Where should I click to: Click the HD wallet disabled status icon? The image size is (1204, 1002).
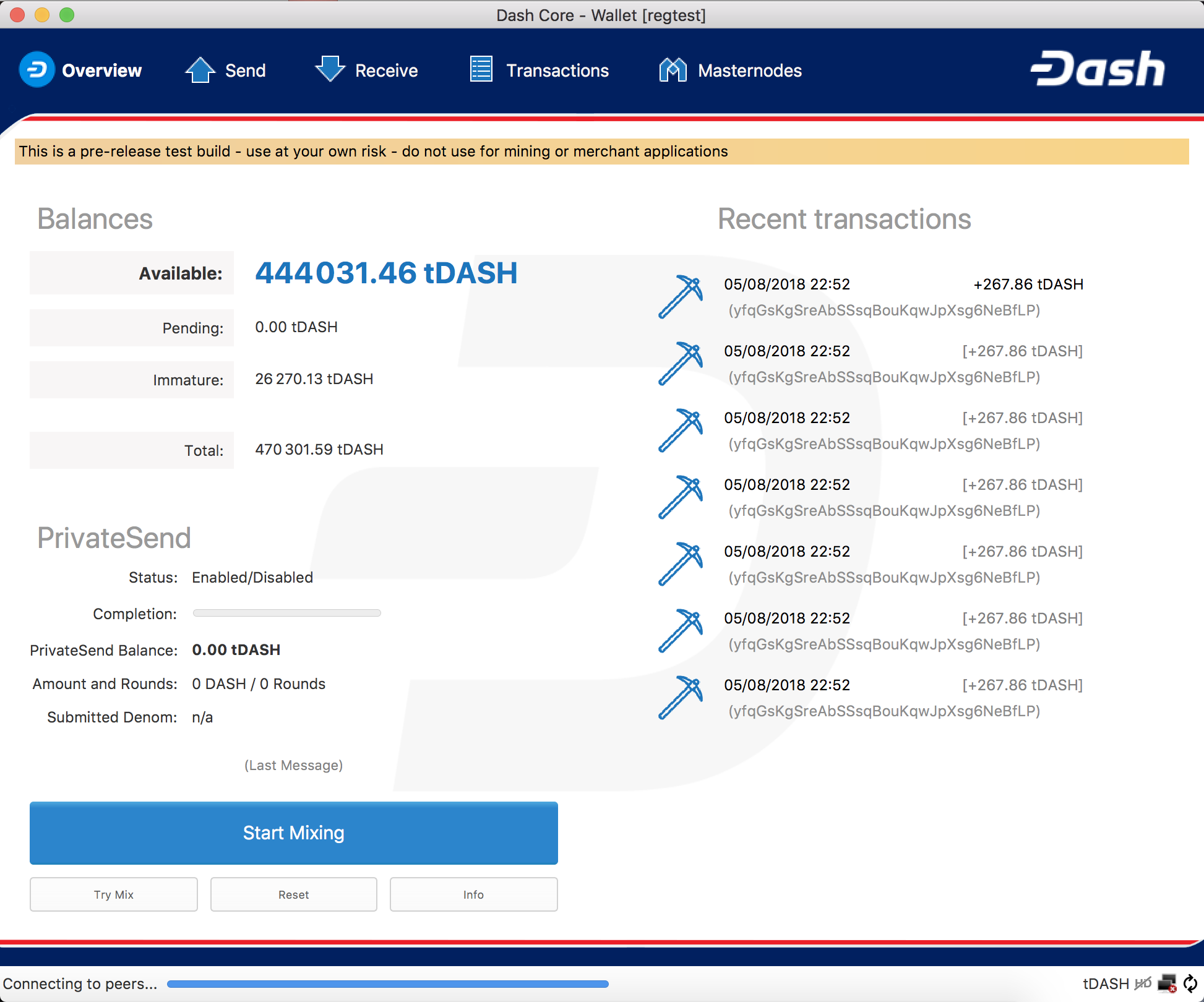point(1143,983)
